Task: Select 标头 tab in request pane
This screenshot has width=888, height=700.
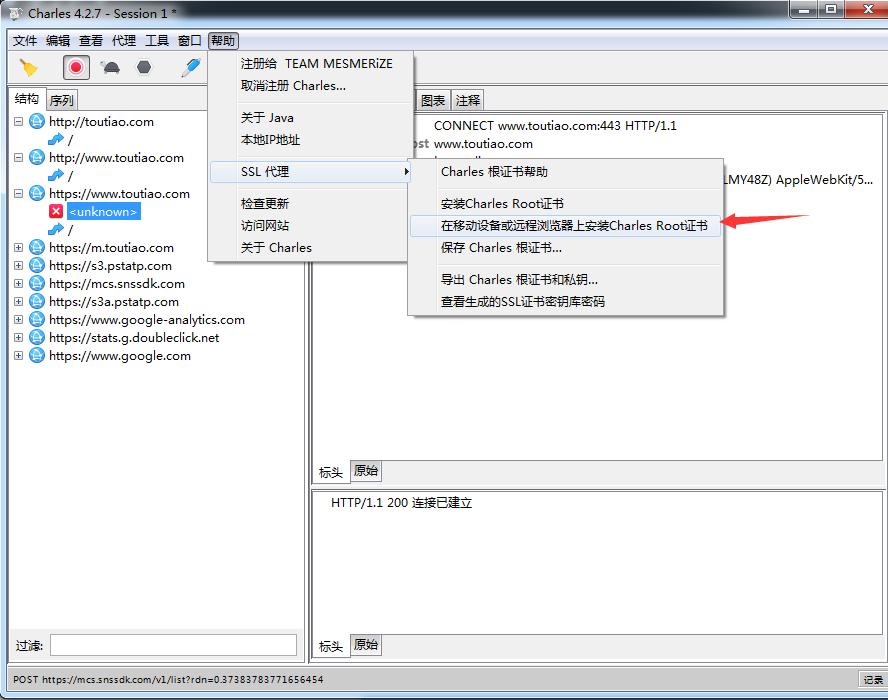Action: (331, 472)
